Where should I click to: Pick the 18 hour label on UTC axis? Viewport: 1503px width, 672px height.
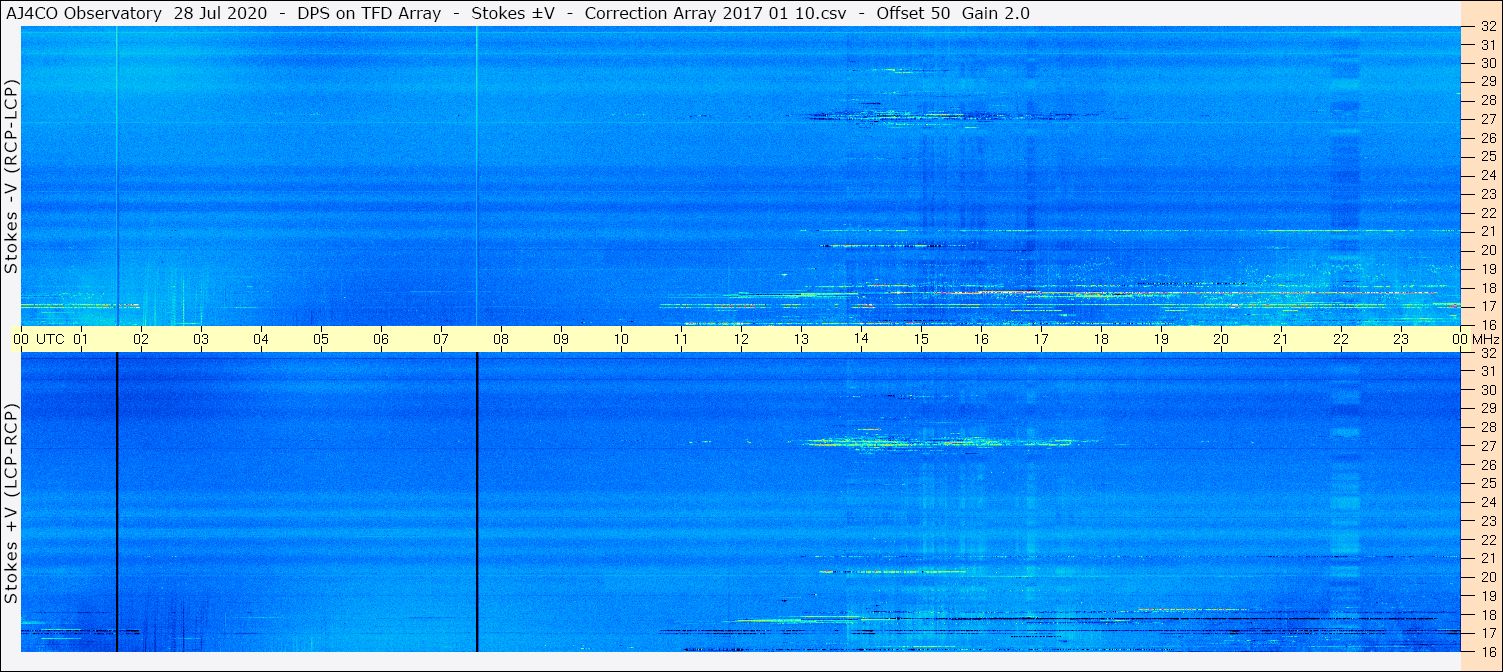click(1101, 340)
